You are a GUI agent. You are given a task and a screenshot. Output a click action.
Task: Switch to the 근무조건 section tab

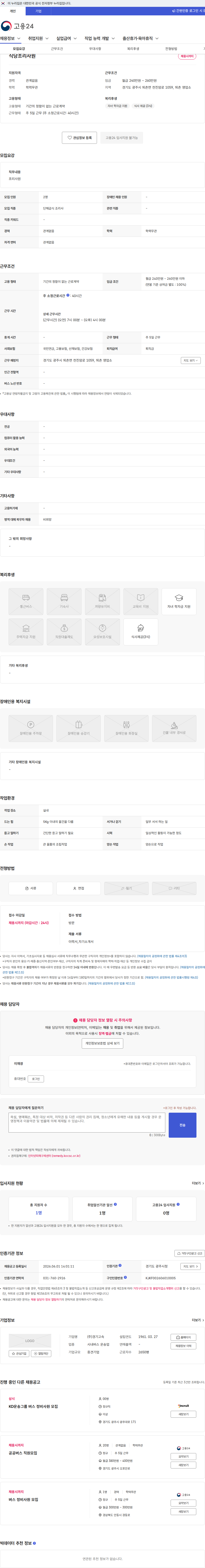point(57,49)
